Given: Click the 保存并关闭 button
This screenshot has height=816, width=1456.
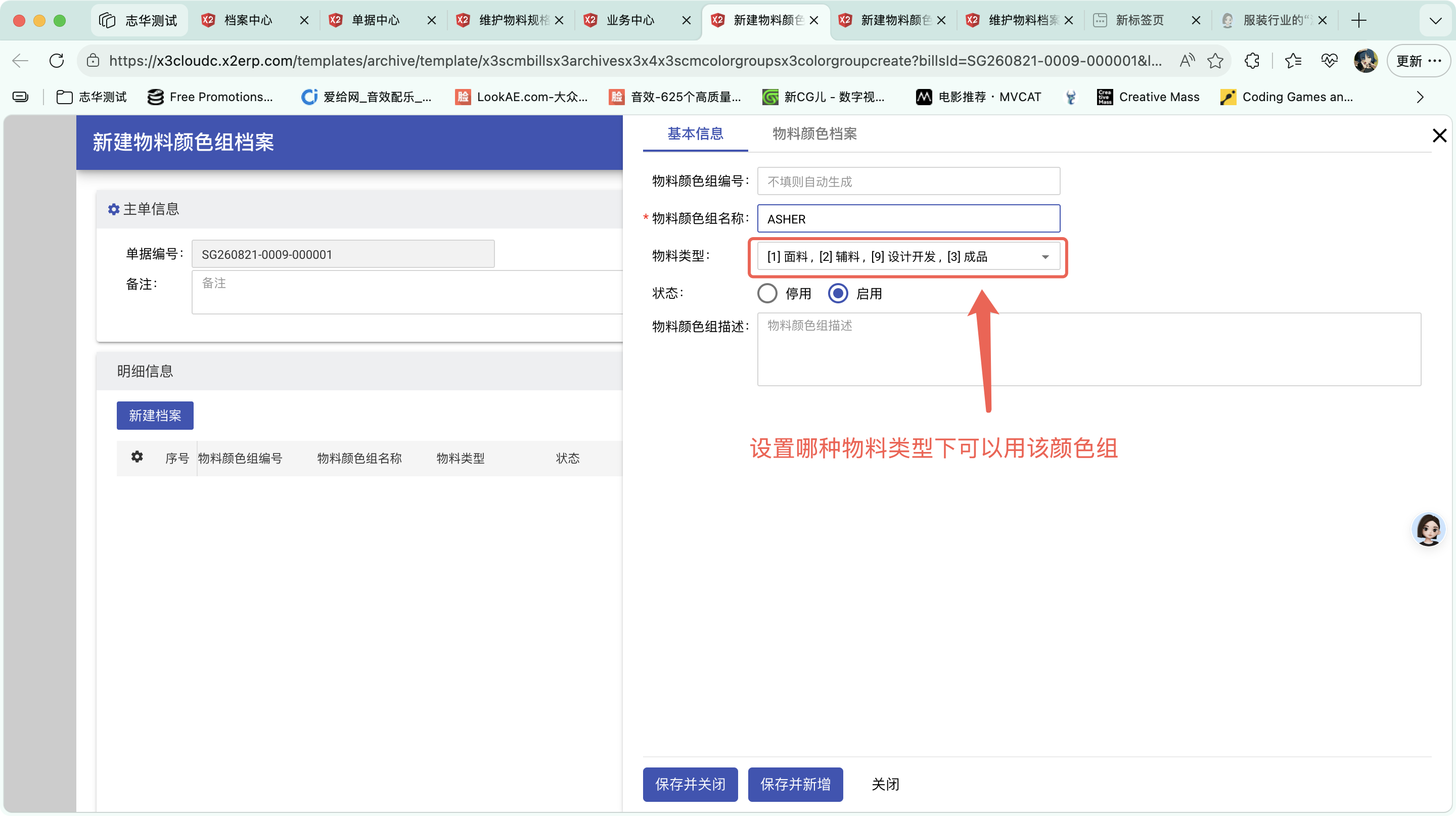Looking at the screenshot, I should coord(690,784).
